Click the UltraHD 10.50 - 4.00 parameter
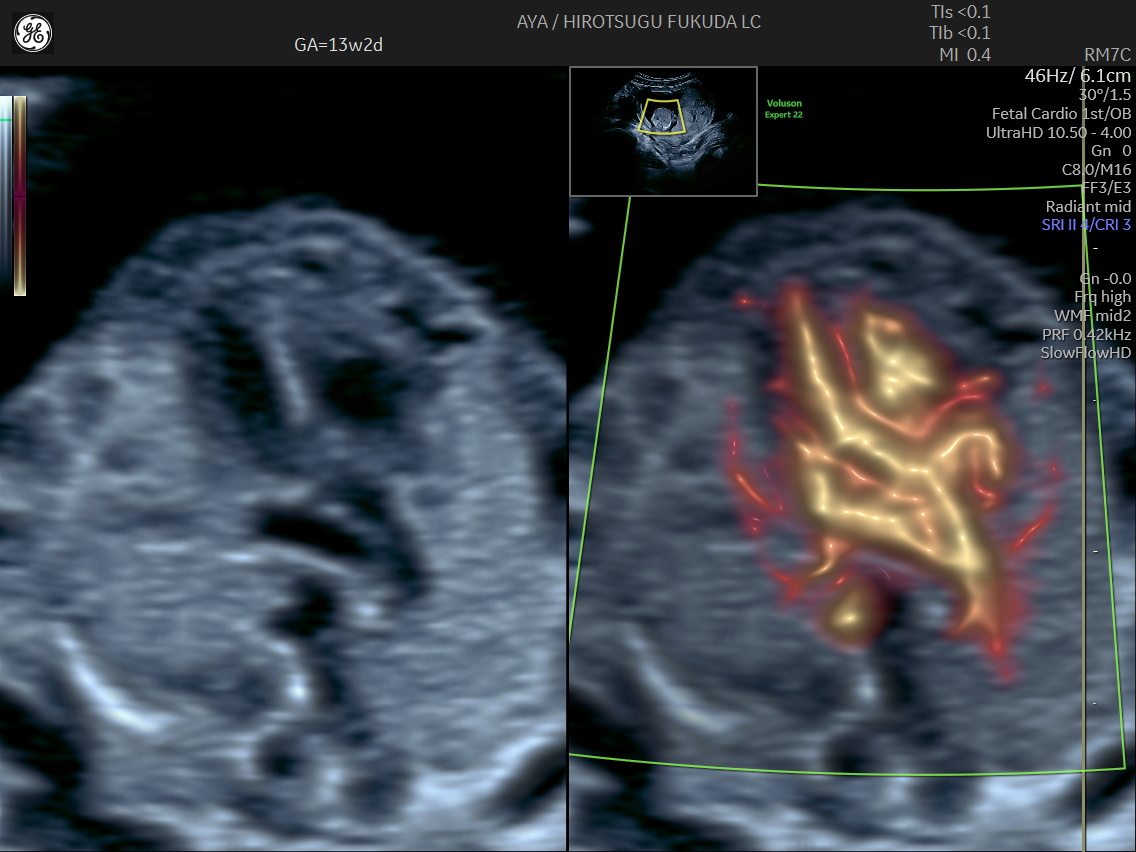This screenshot has width=1136, height=852. [x=1058, y=132]
